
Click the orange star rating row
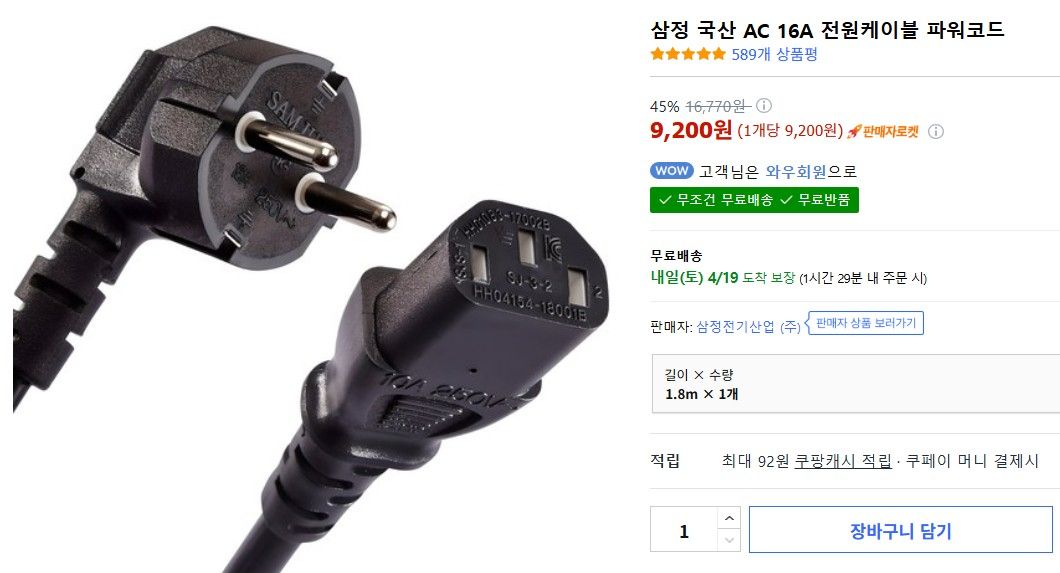pos(688,54)
